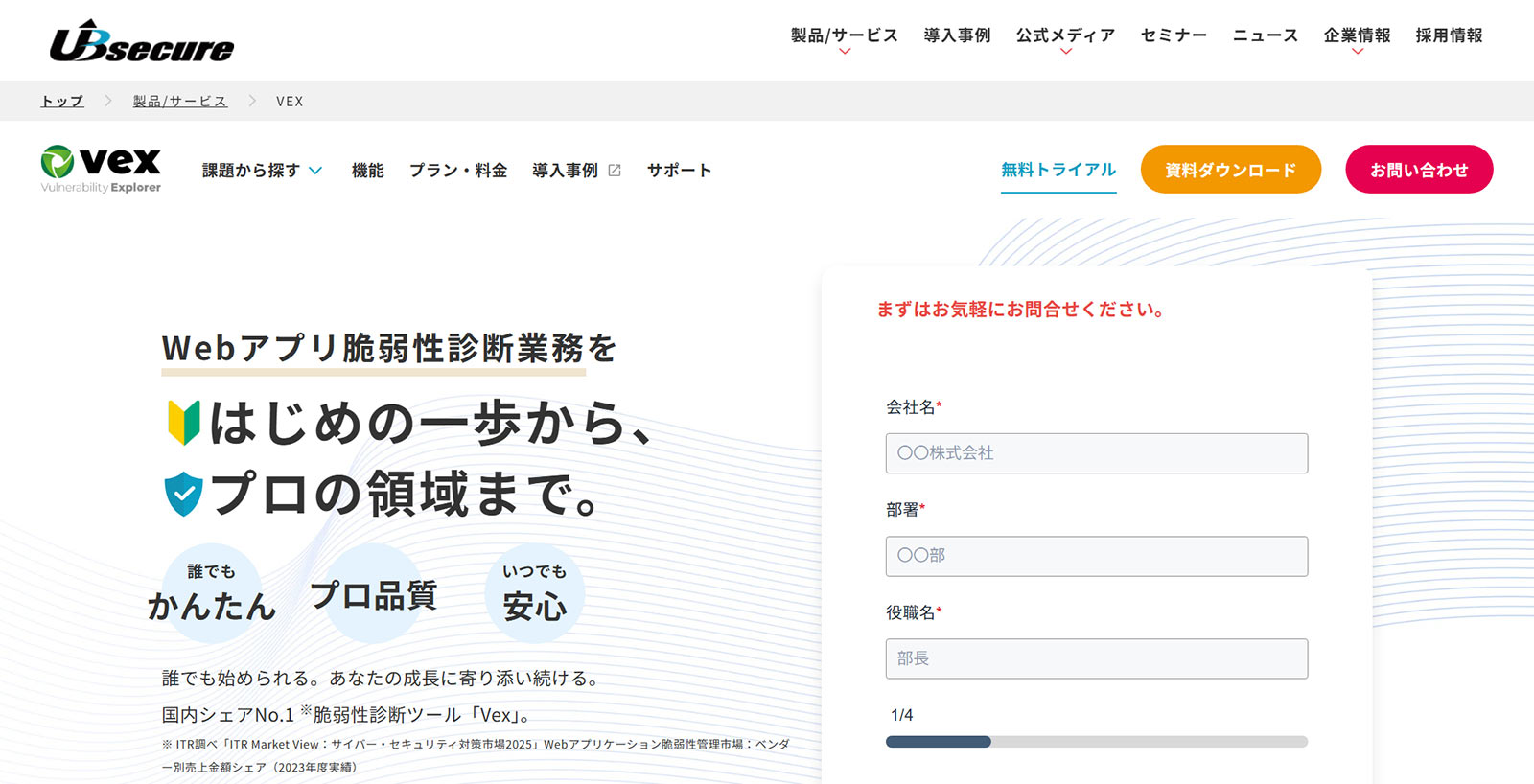Click the 無料トライアル link
This screenshot has width=1534, height=784.
click(x=1058, y=171)
